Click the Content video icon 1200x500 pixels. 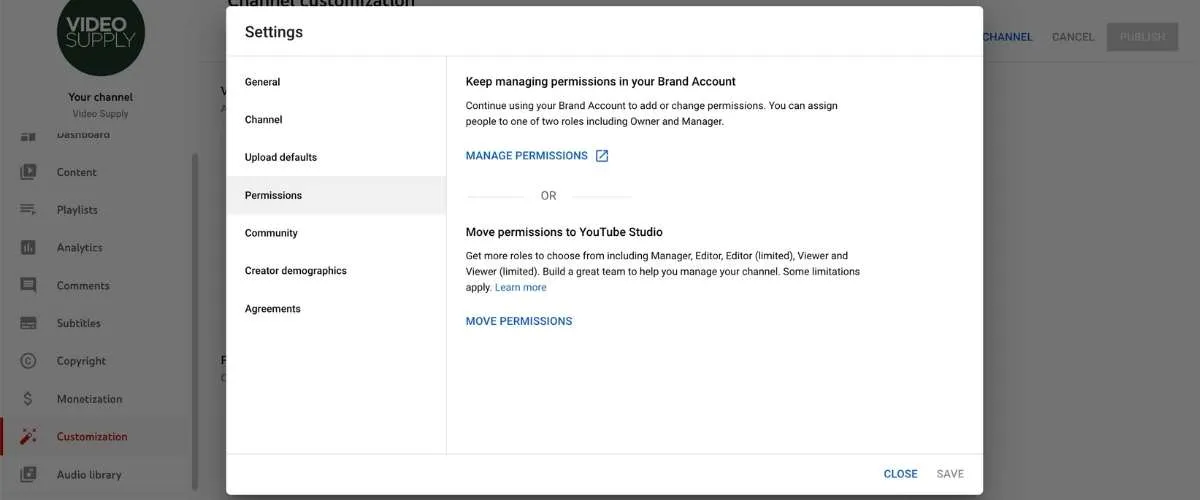[x=28, y=172]
